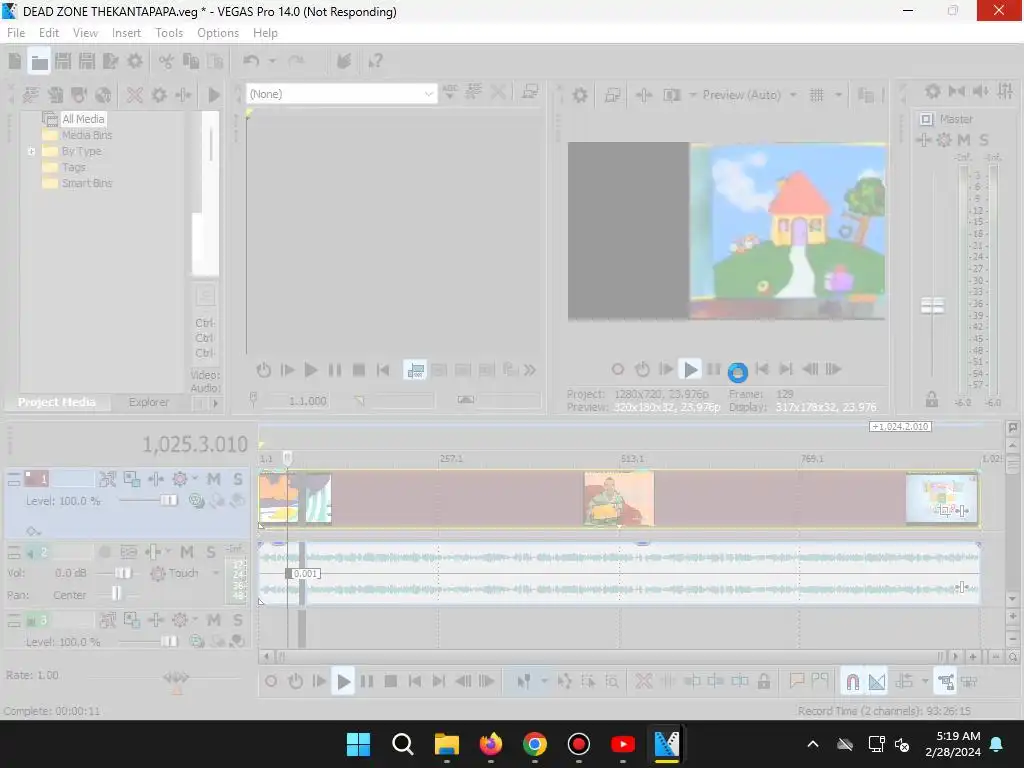Viewport: 1024px width, 768px height.
Task: Toggle Master bus Solo S button
Action: (x=984, y=140)
